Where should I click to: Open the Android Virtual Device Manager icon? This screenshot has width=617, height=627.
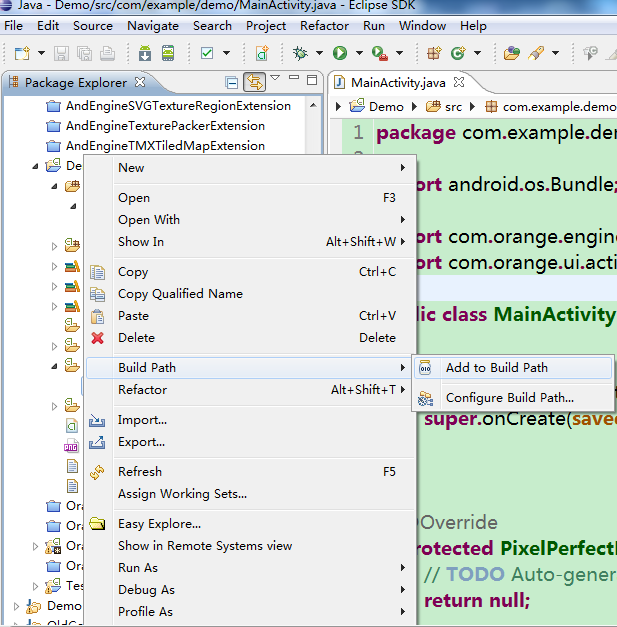coord(168,53)
